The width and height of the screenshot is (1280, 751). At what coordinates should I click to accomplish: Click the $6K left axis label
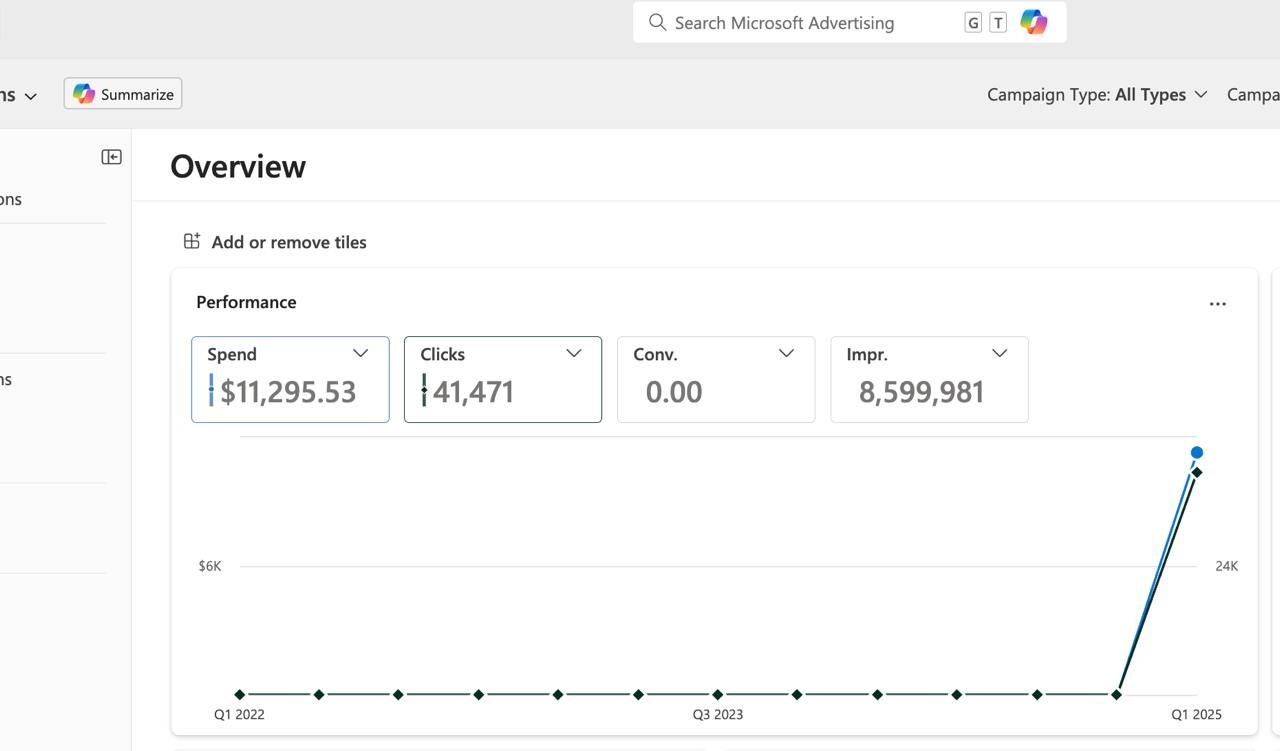tap(210, 566)
